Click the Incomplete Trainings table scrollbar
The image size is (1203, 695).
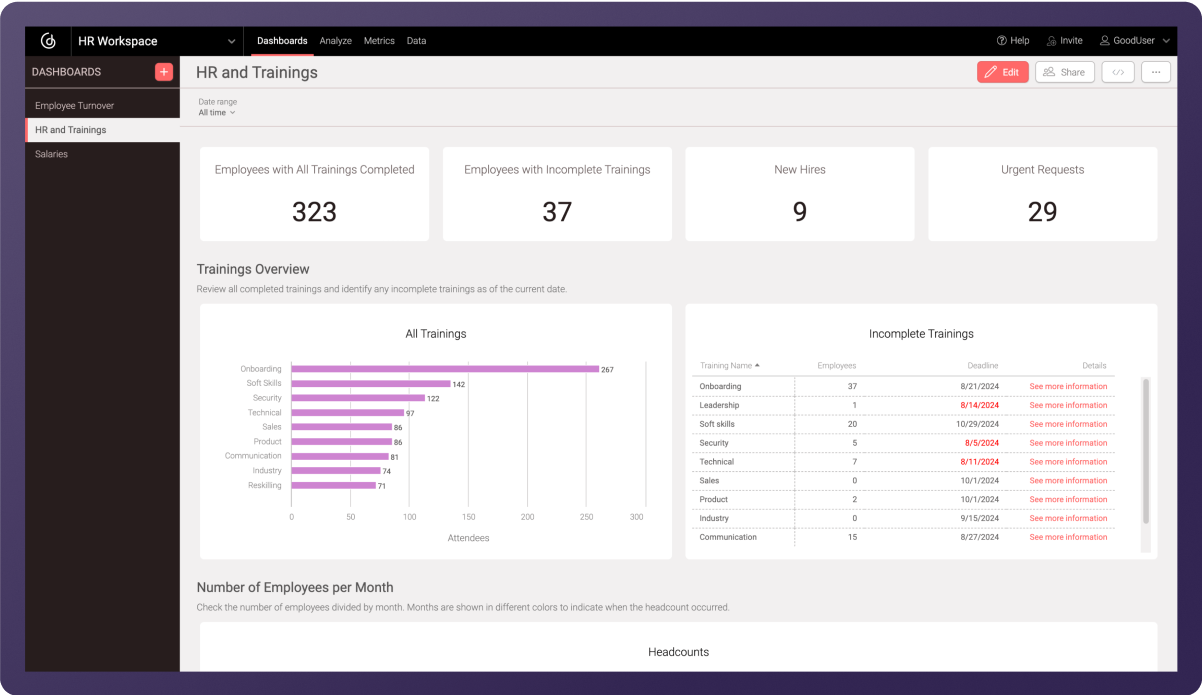coord(1146,450)
